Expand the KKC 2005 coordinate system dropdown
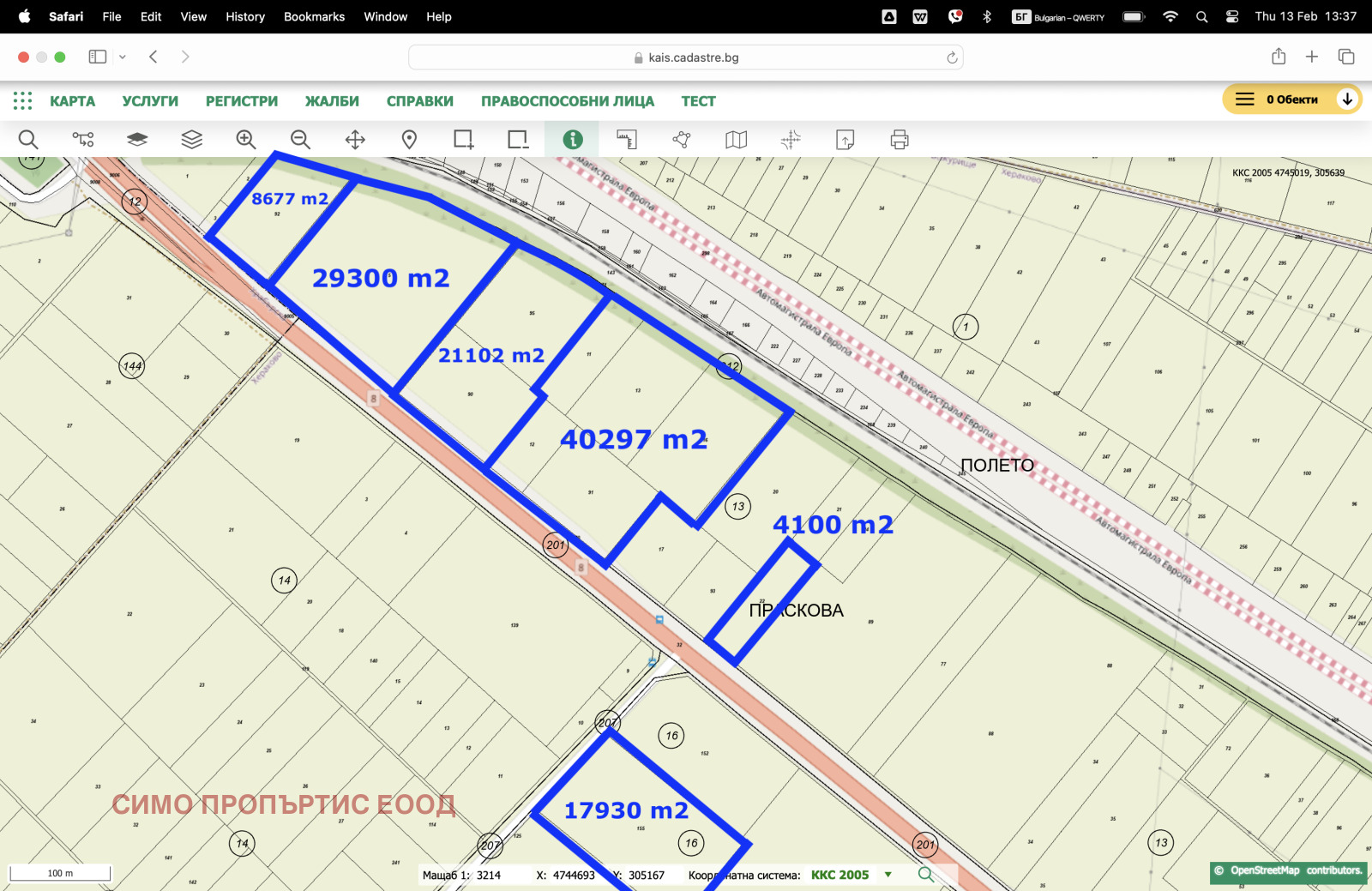Viewport: 1372px width, 891px height. pos(888,875)
